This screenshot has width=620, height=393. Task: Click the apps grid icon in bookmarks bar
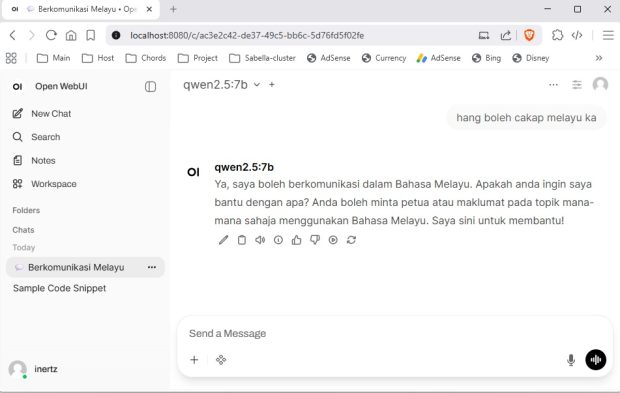(x=11, y=58)
